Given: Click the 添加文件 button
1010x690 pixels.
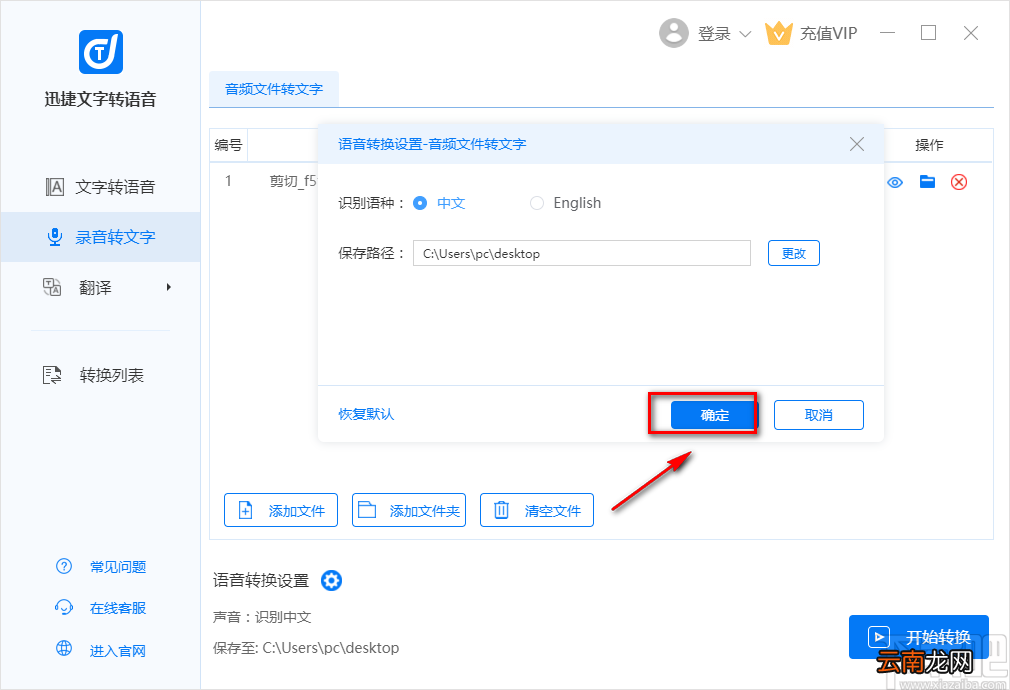Looking at the screenshot, I should 281,510.
